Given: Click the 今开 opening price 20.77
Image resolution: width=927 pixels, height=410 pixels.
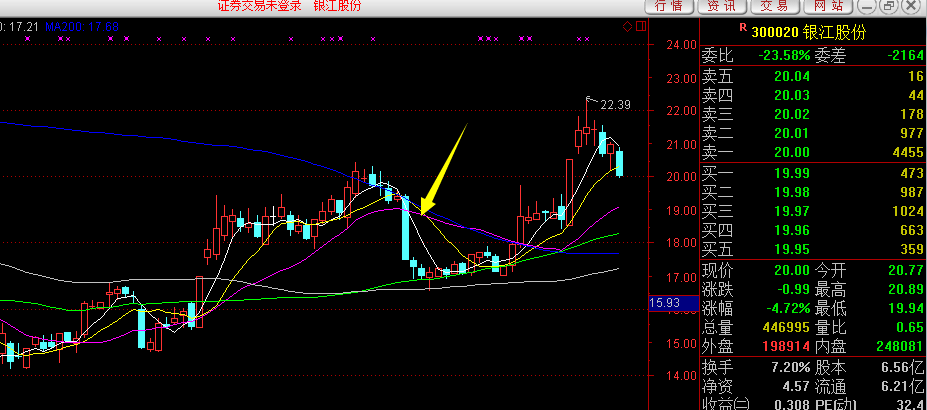Looking at the screenshot, I should coord(906,271).
